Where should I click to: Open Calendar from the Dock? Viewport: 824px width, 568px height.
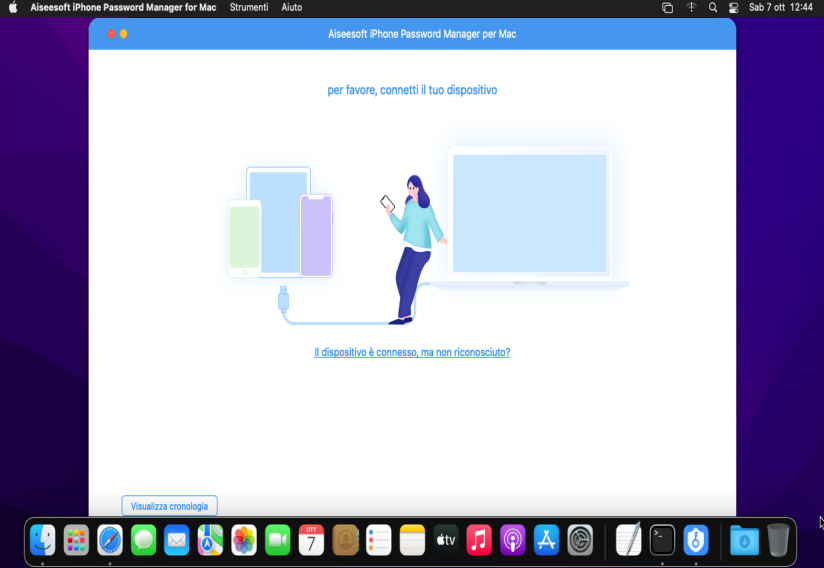(x=311, y=540)
